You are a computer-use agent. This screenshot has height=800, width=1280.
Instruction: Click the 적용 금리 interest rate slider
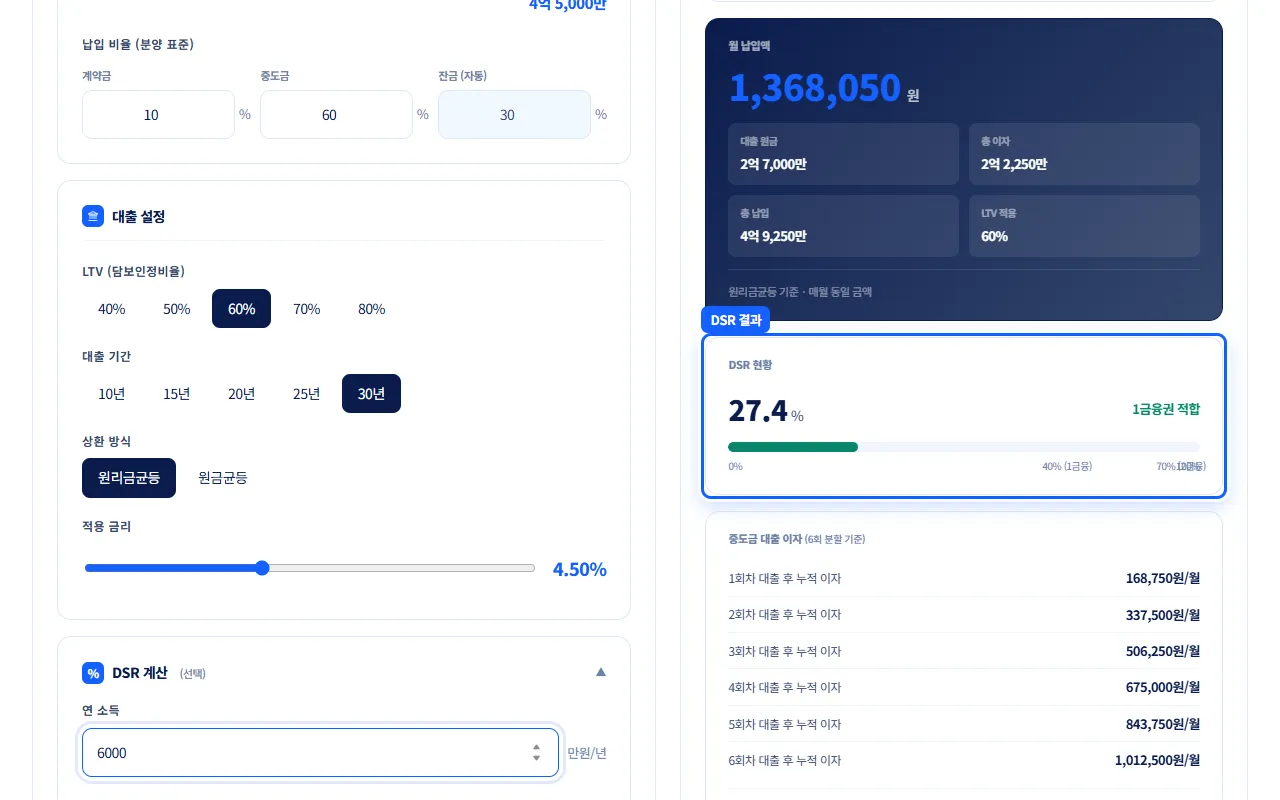310,568
